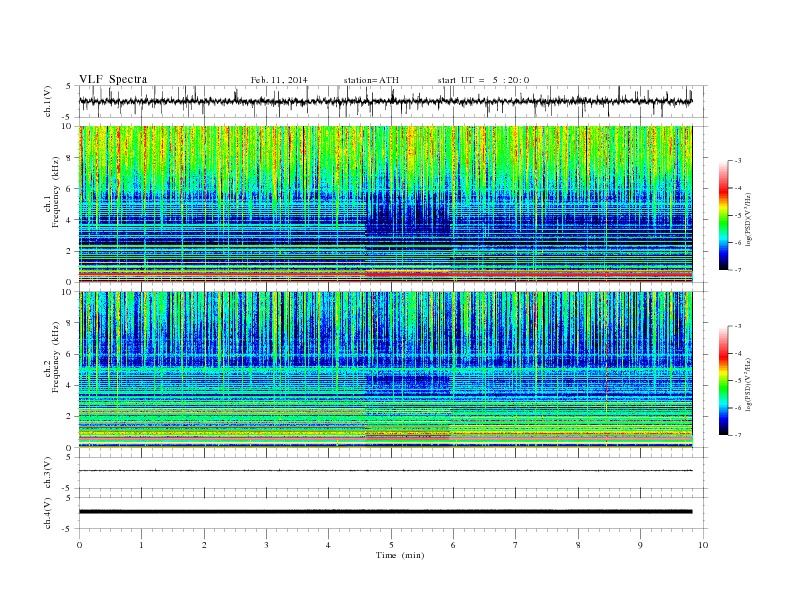
Task: Click the ch.1 spectrogram plot
Action: coord(386,204)
